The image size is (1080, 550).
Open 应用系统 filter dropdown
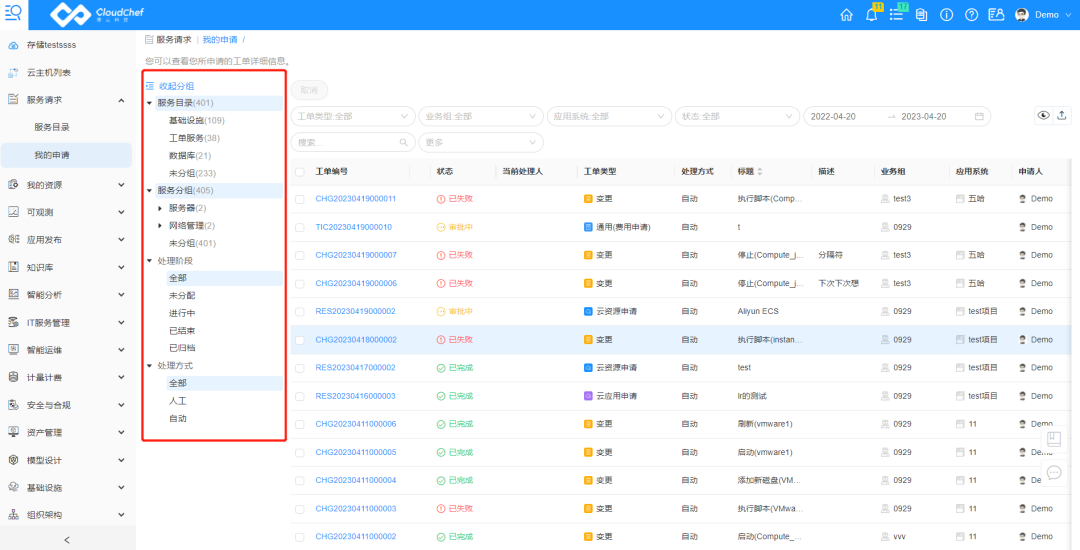[x=609, y=116]
